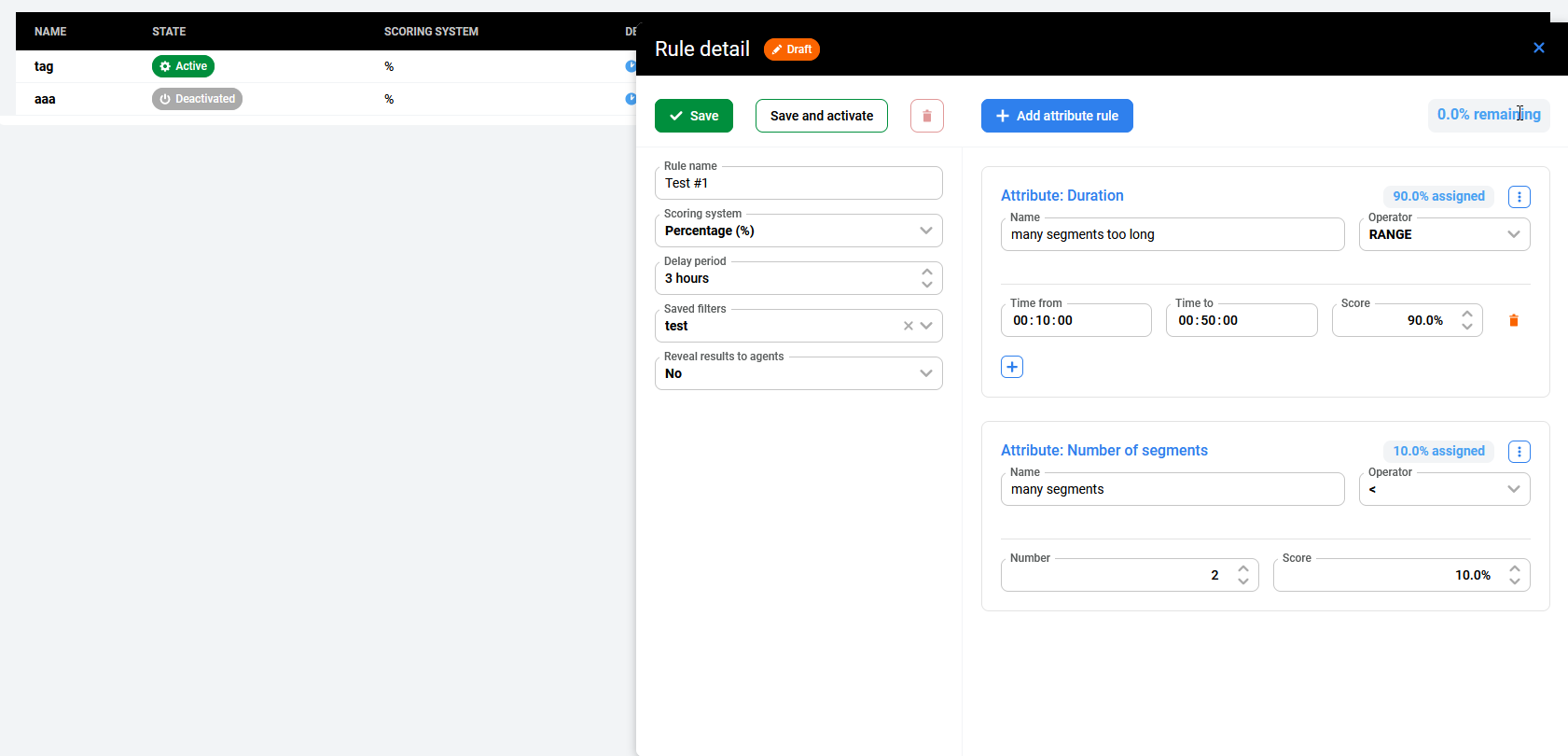Increase the 10.0% score value

pyautogui.click(x=1515, y=568)
